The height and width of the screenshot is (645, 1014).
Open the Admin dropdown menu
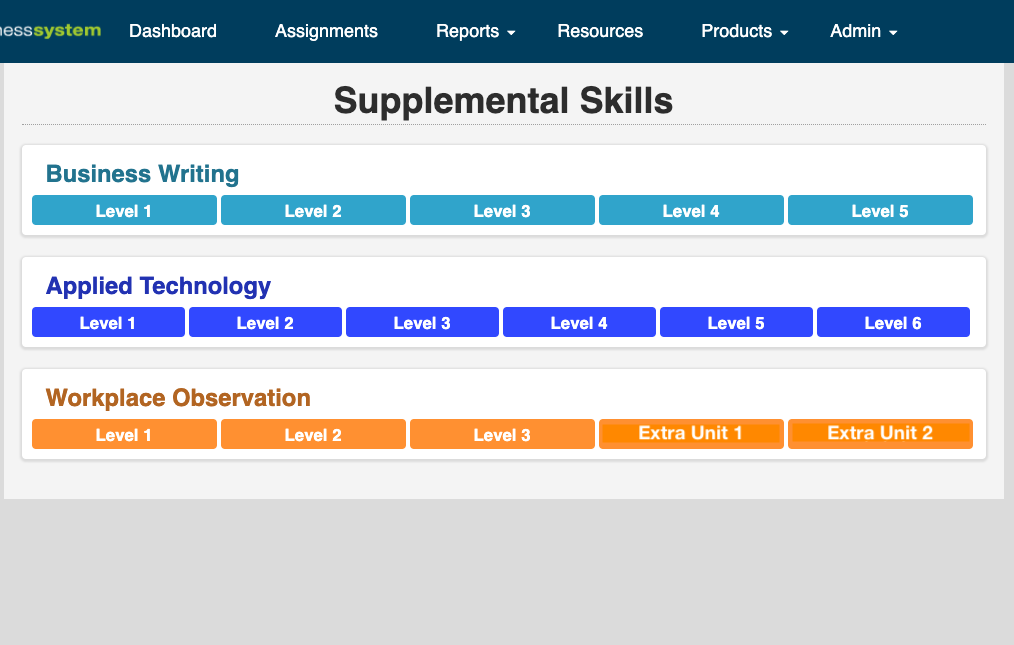[863, 31]
